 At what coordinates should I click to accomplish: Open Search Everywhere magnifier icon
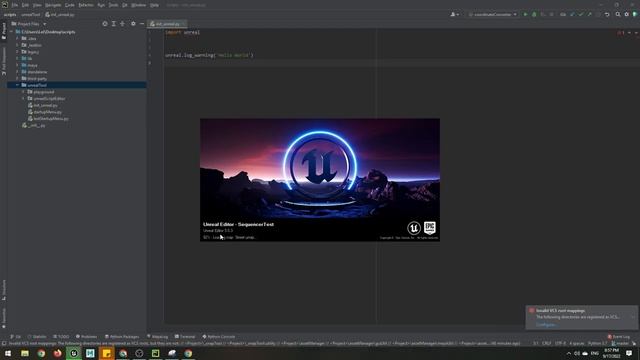click(x=618, y=14)
